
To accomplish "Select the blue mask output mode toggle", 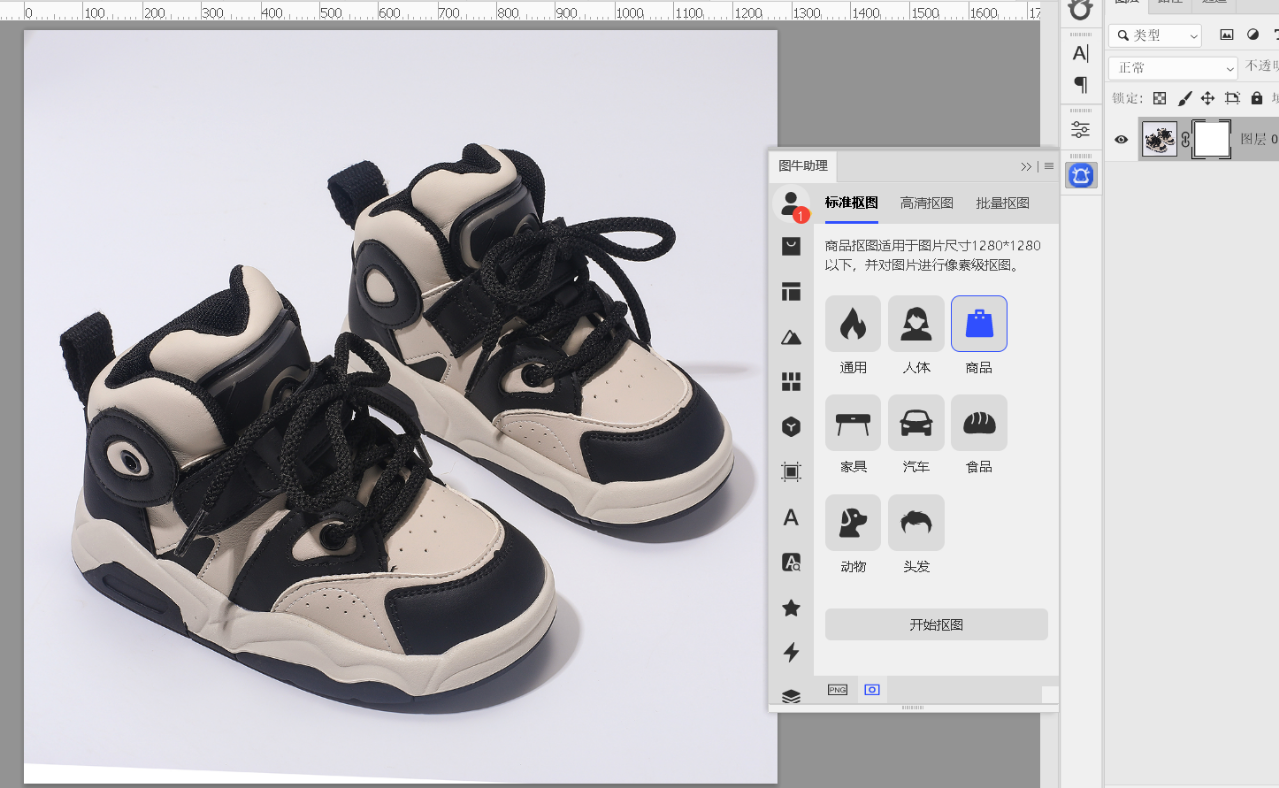I will pos(872,690).
